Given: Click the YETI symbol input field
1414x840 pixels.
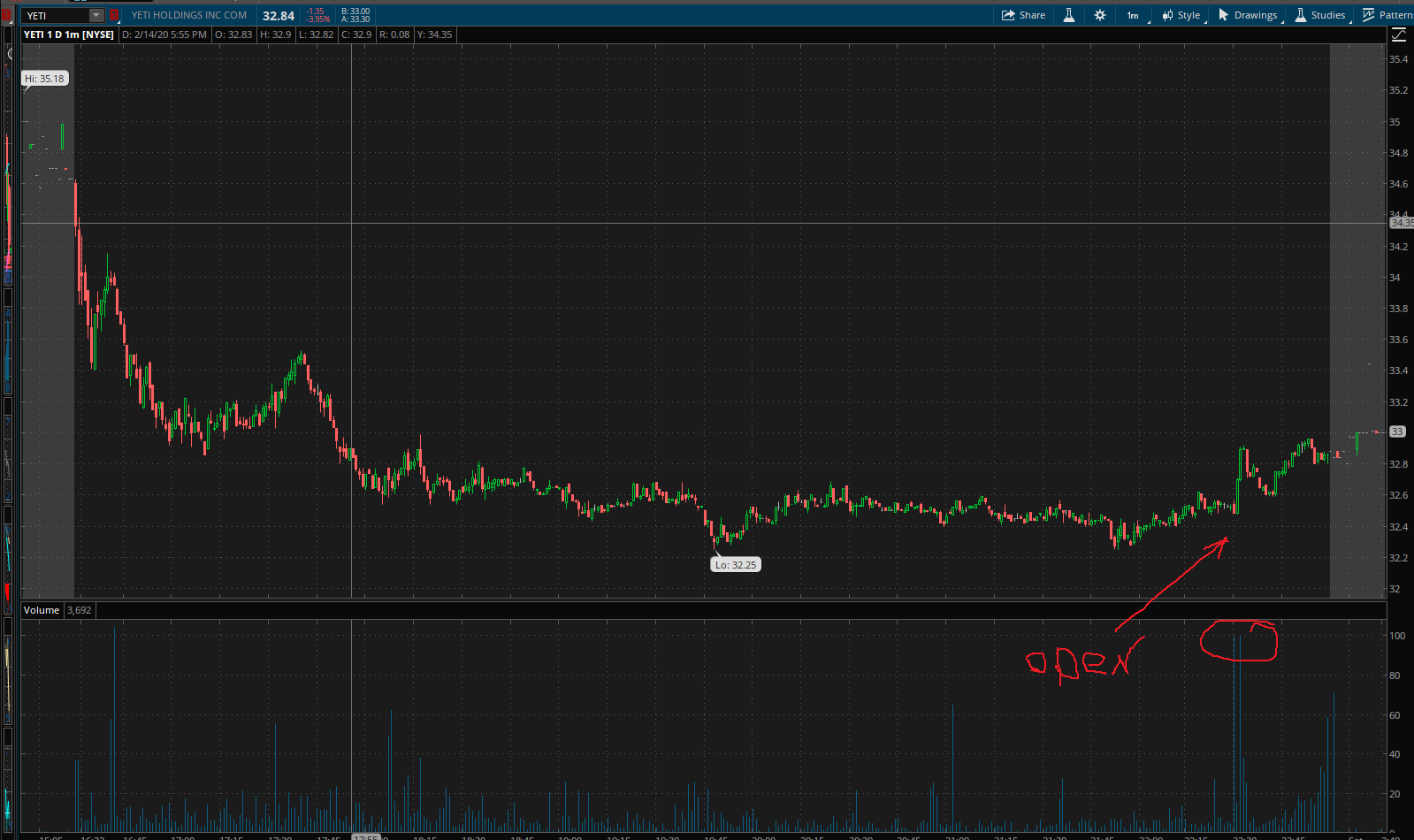Looking at the screenshot, I should pos(56,15).
